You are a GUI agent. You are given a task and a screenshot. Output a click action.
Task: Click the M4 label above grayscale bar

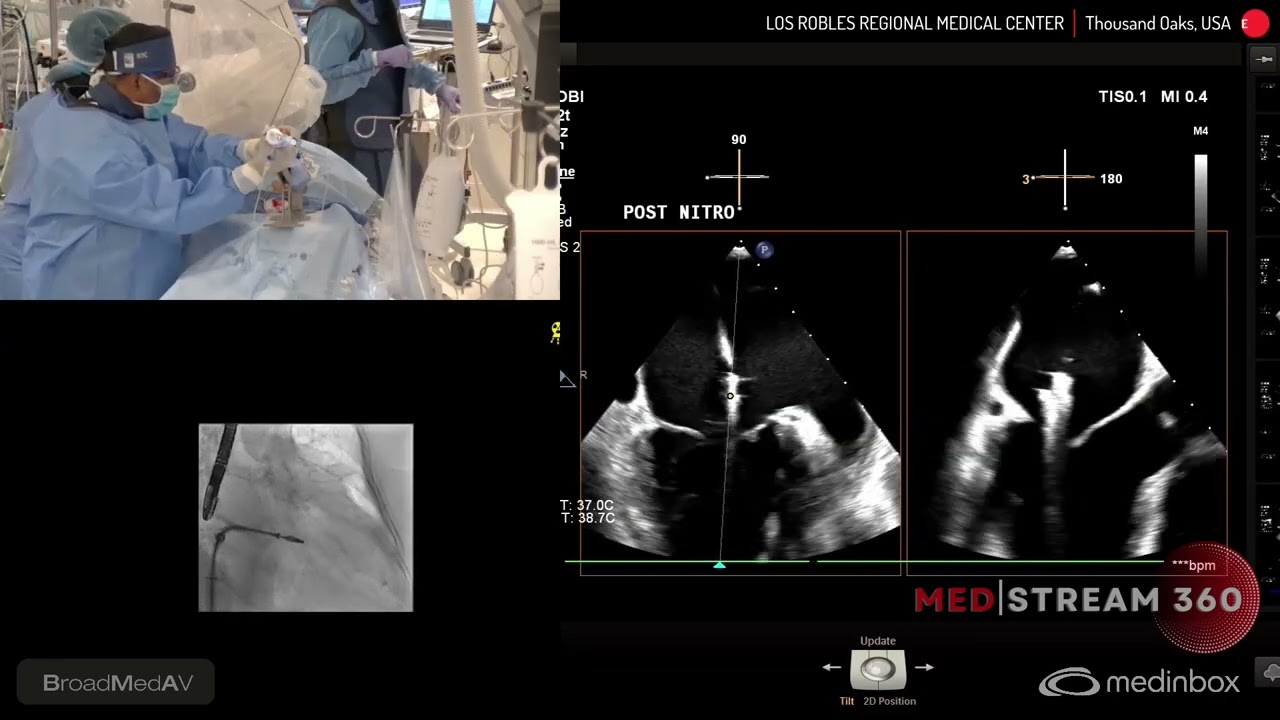1201,131
